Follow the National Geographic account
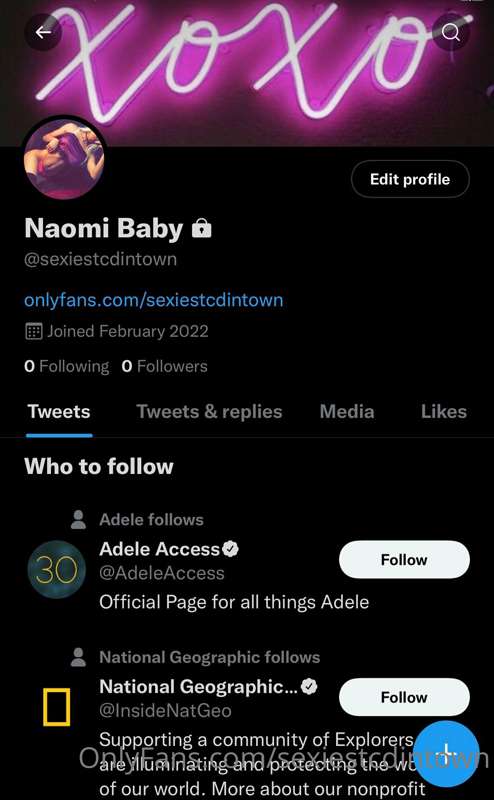Viewport: 494px width, 800px height. 404,697
